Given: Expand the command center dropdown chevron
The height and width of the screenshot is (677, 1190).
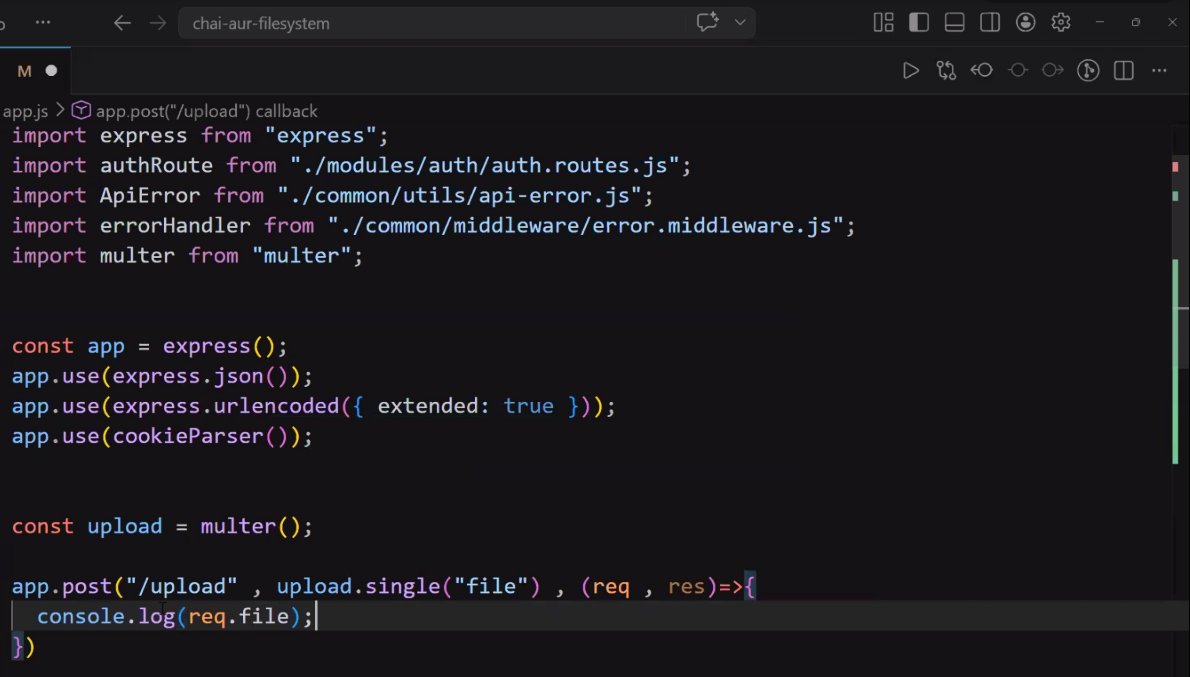Looking at the screenshot, I should (x=740, y=22).
